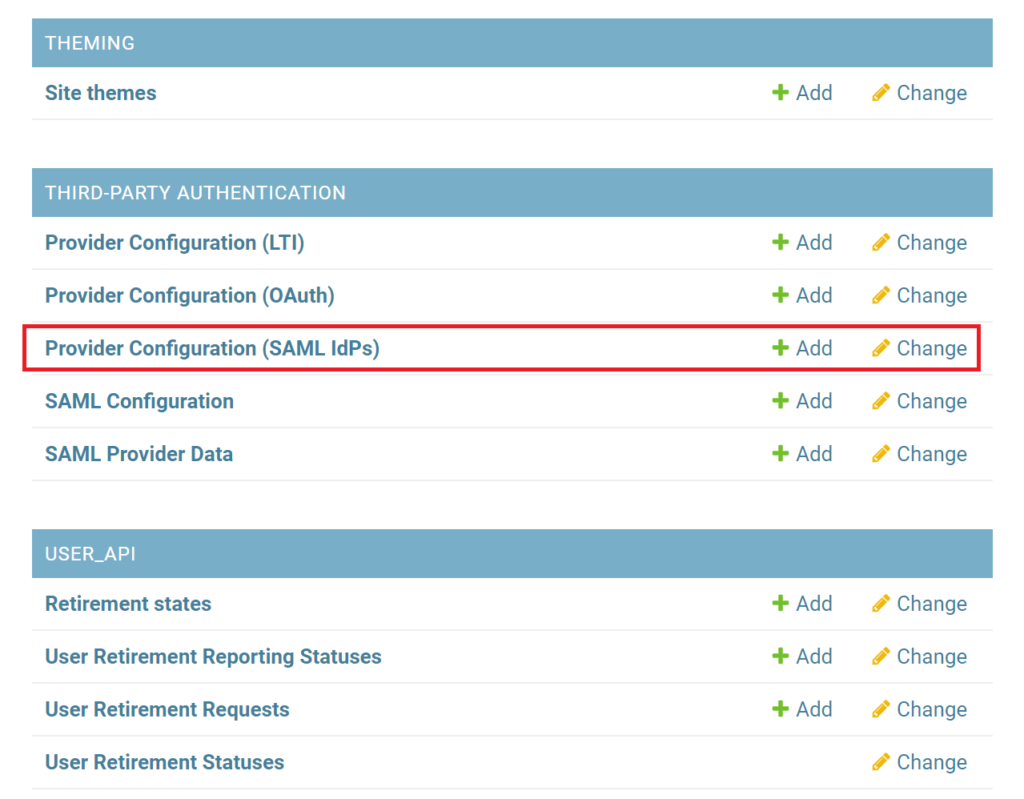Click plus icon in SAML Provider Data row

[x=781, y=454]
